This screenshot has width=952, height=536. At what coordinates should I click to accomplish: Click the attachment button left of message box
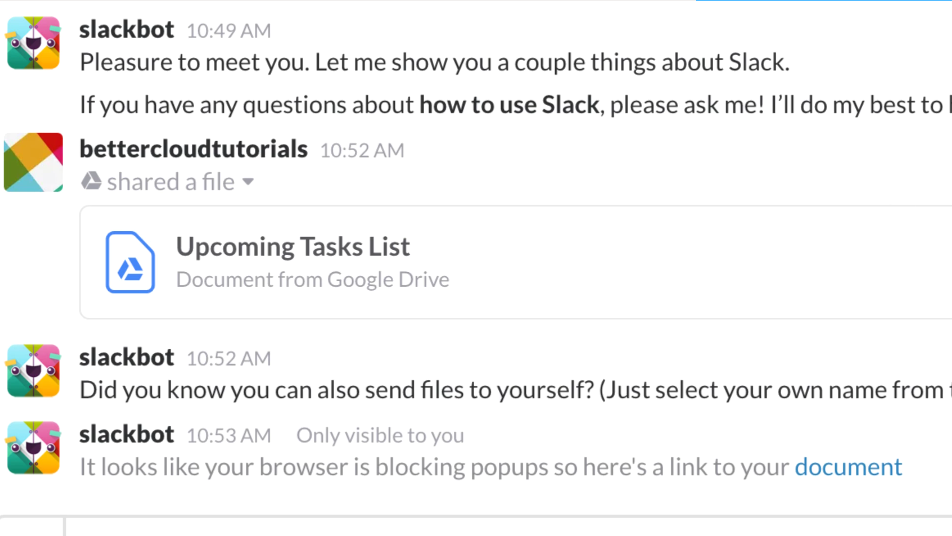click(x=32, y=526)
